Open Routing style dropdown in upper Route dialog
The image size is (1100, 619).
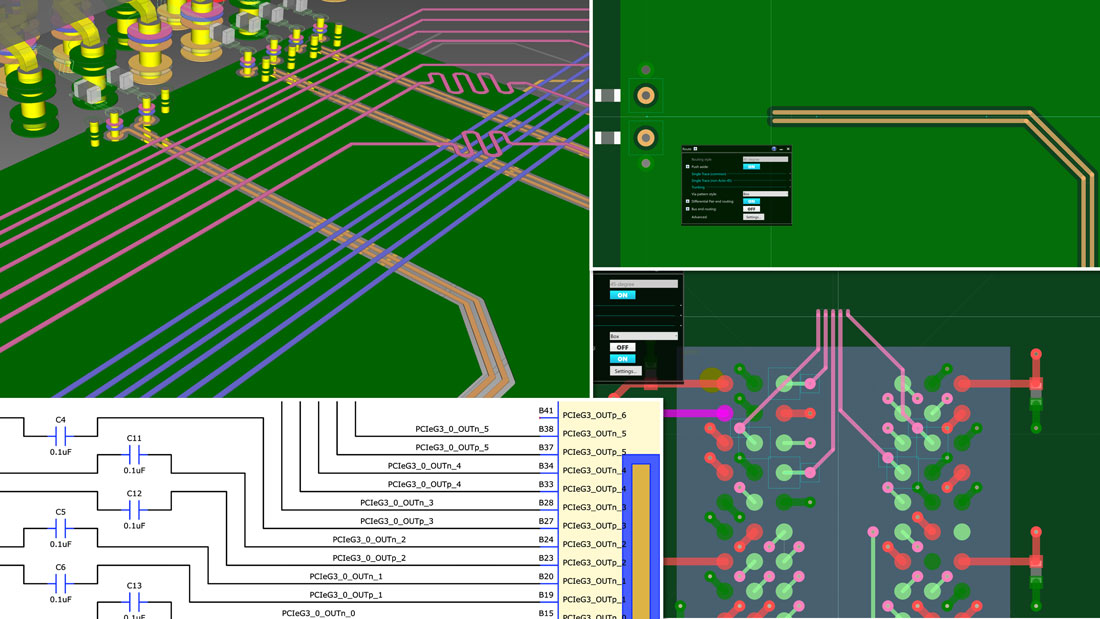[x=765, y=159]
